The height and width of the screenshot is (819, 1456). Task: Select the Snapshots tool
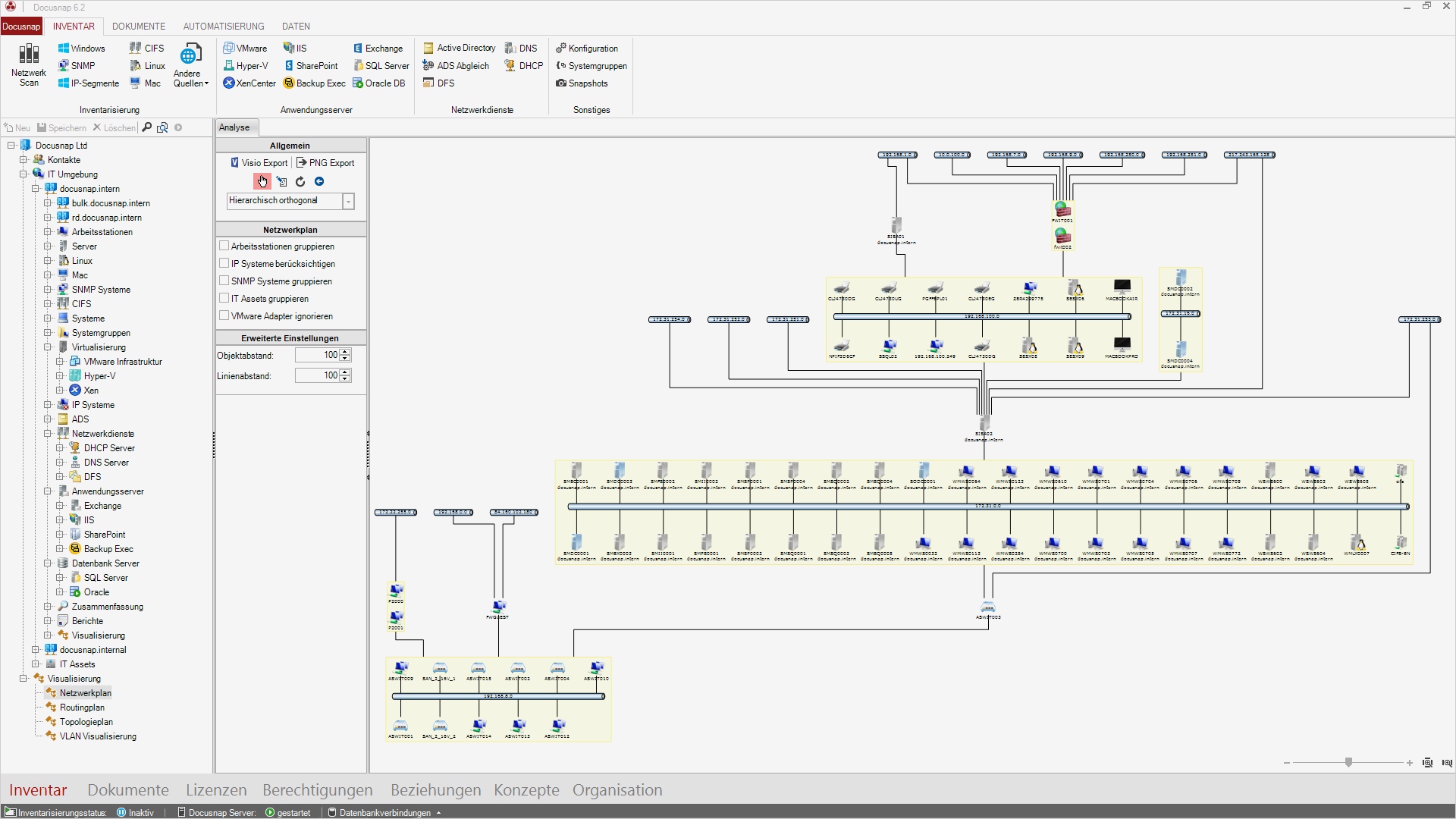click(582, 83)
